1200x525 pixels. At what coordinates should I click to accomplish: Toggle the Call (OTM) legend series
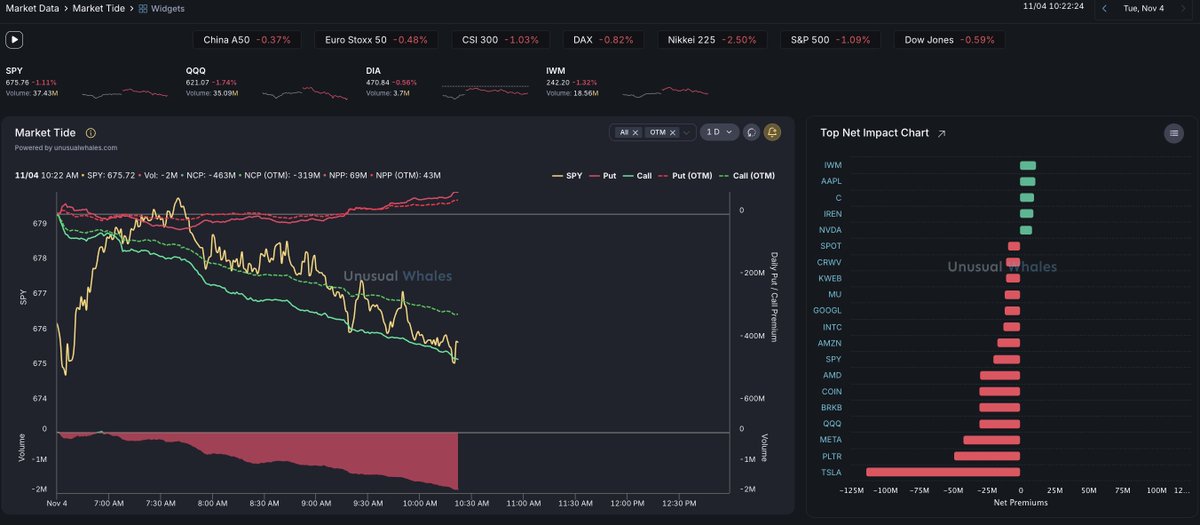746,176
